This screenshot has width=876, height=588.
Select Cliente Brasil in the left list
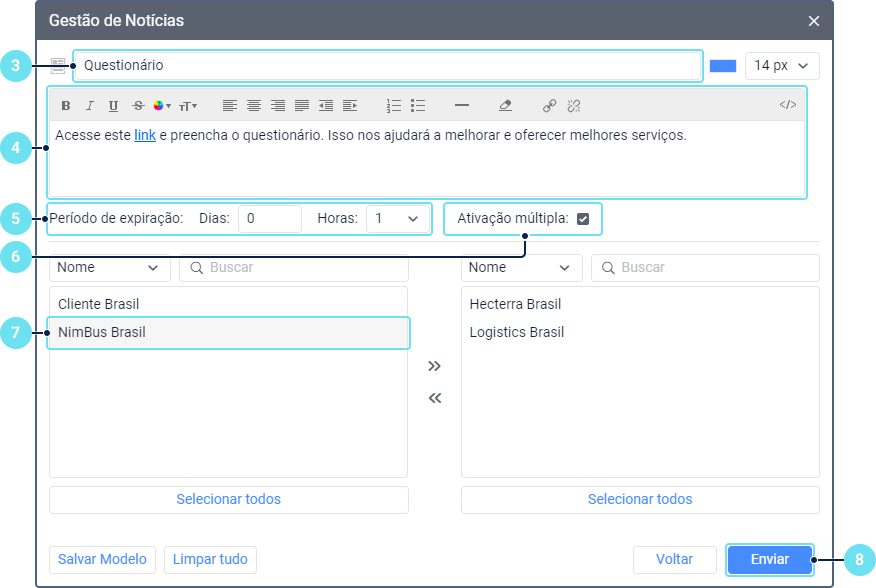[99, 304]
